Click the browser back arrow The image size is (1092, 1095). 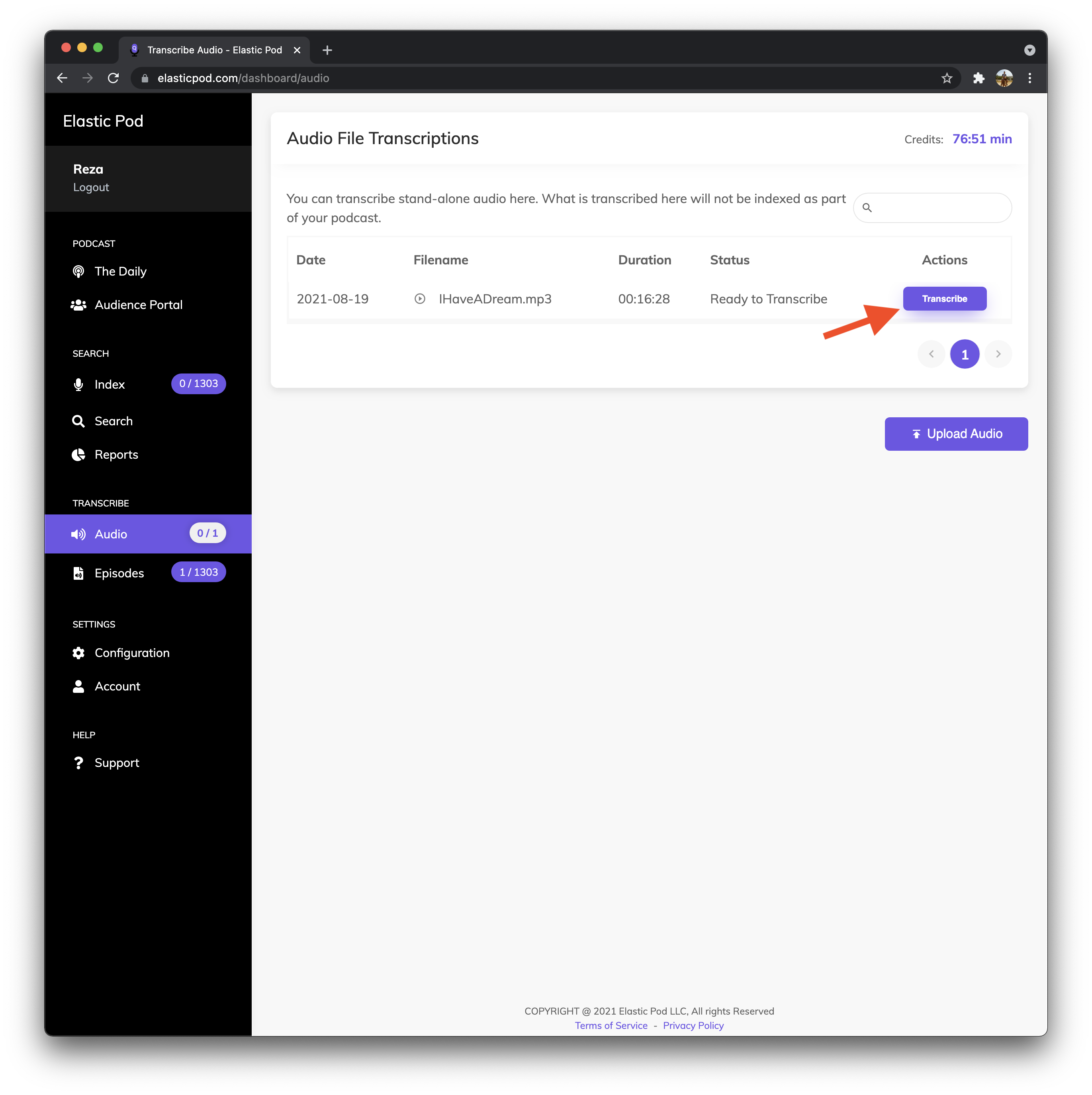(x=63, y=78)
